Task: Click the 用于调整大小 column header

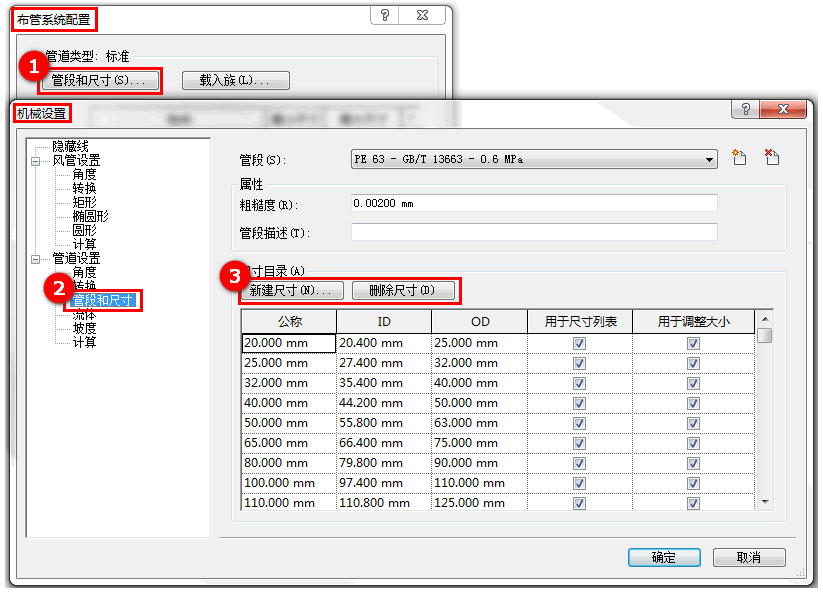Action: 694,322
